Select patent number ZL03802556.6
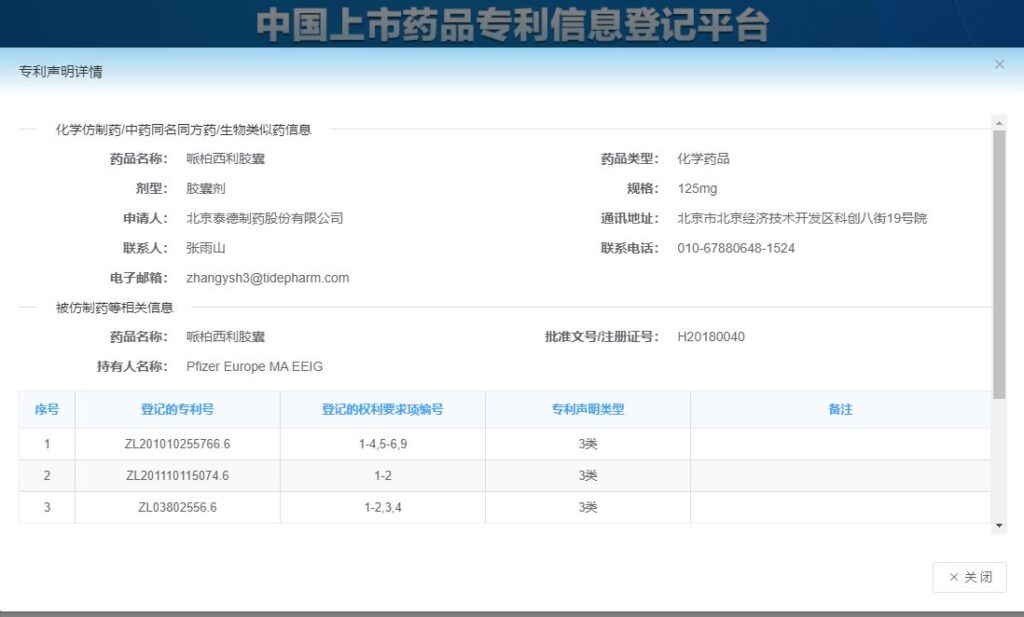The image size is (1024, 617). click(x=178, y=507)
